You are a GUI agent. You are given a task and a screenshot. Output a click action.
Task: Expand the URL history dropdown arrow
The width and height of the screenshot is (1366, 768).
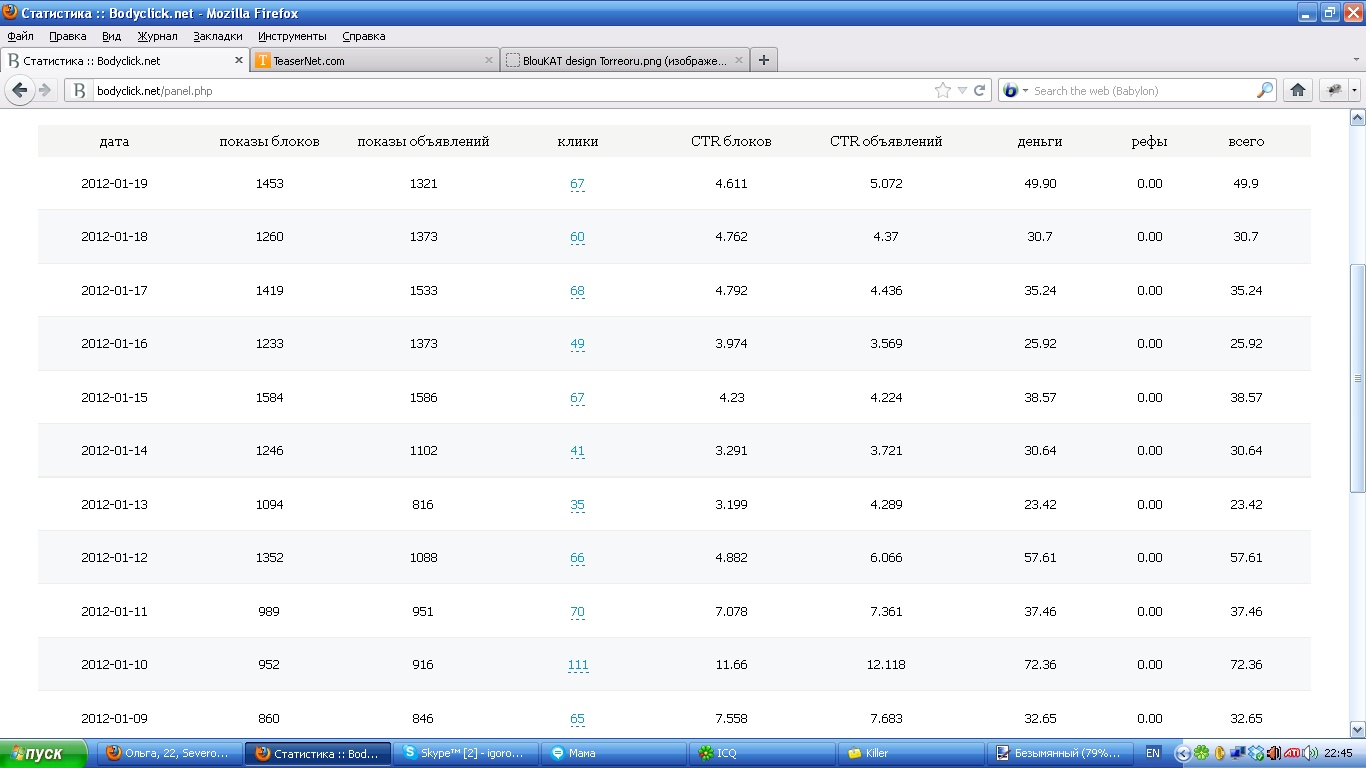[962, 90]
